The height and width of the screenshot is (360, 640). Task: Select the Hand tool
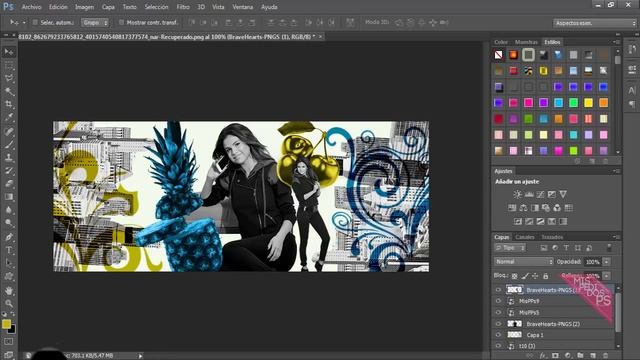pyautogui.click(x=9, y=291)
